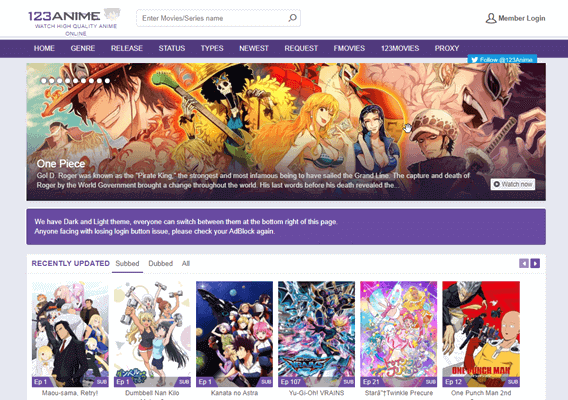Click the Ep 21 badge on Twinkle Precure
The image size is (568, 400).
point(371,382)
